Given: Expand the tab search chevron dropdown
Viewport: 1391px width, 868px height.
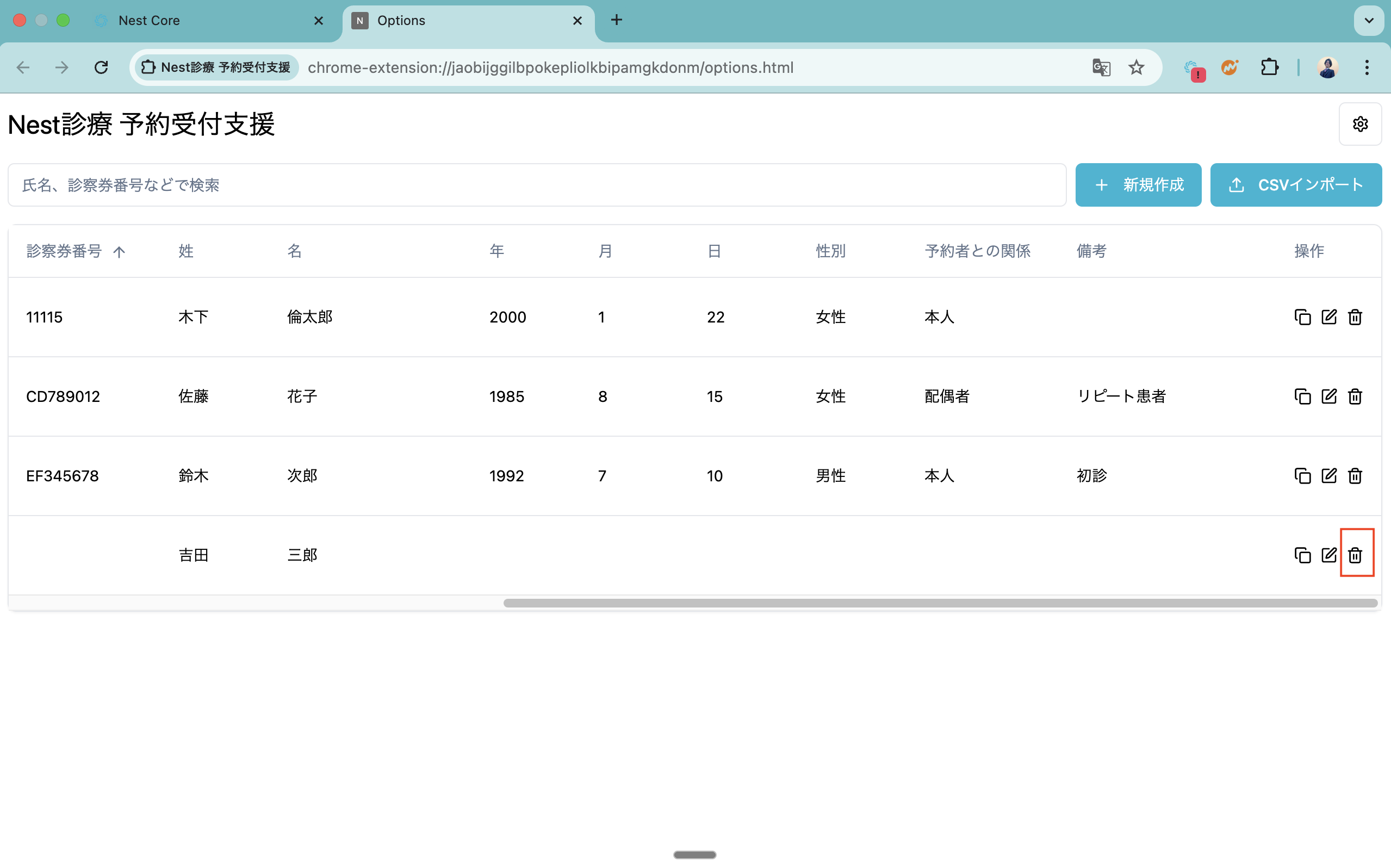Looking at the screenshot, I should coord(1369,21).
